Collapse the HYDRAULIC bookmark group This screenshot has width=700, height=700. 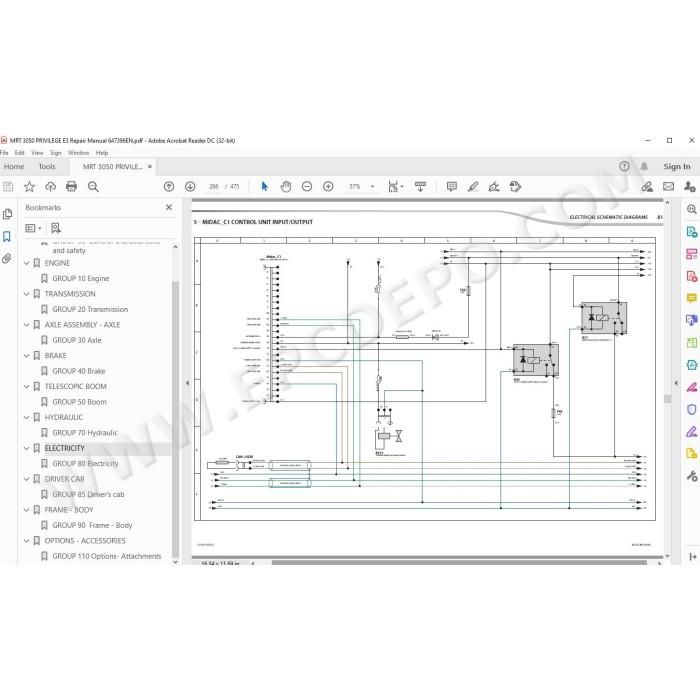coord(26,417)
